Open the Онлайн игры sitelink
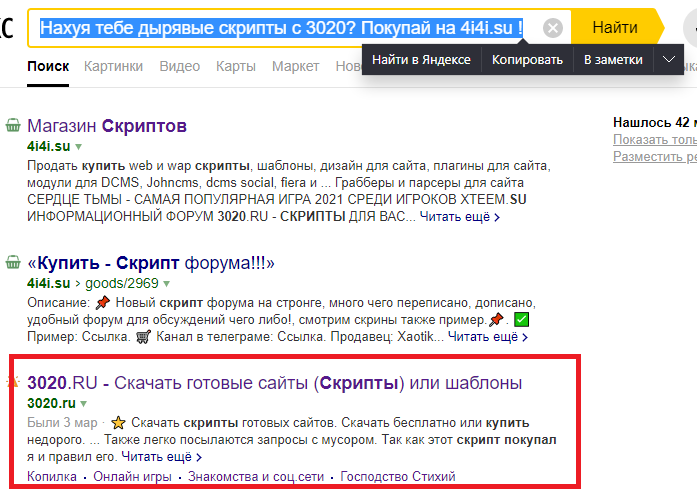The height and width of the screenshot is (490, 697). pos(132,477)
